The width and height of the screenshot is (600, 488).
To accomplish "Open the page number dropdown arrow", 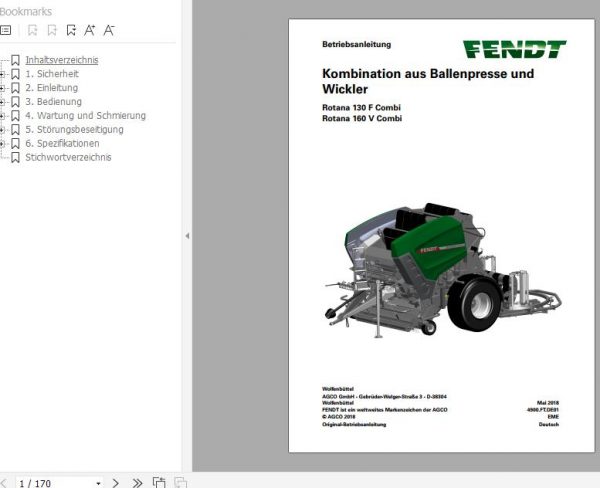I will coord(98,483).
